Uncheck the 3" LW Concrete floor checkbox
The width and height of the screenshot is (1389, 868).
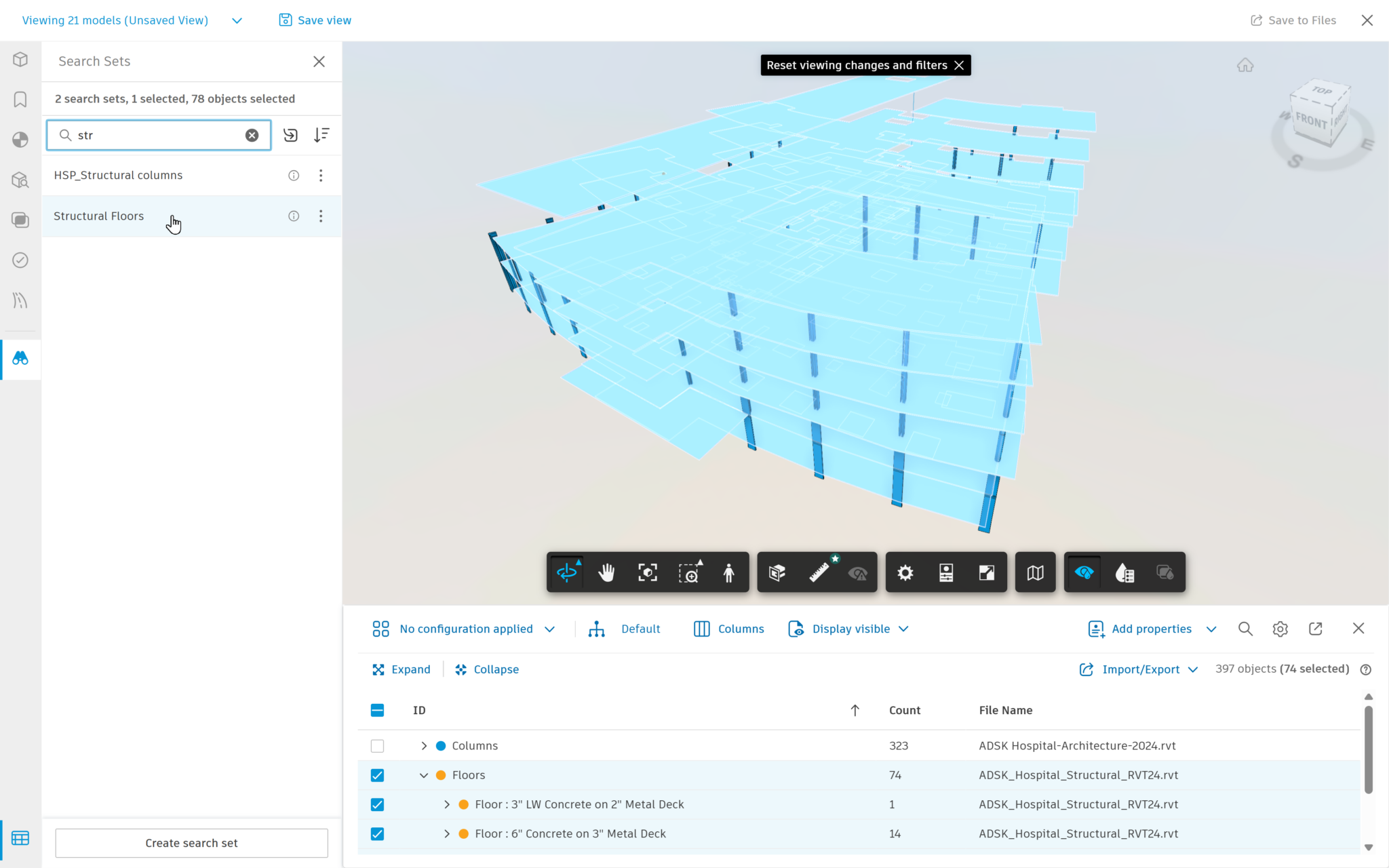coord(378,804)
